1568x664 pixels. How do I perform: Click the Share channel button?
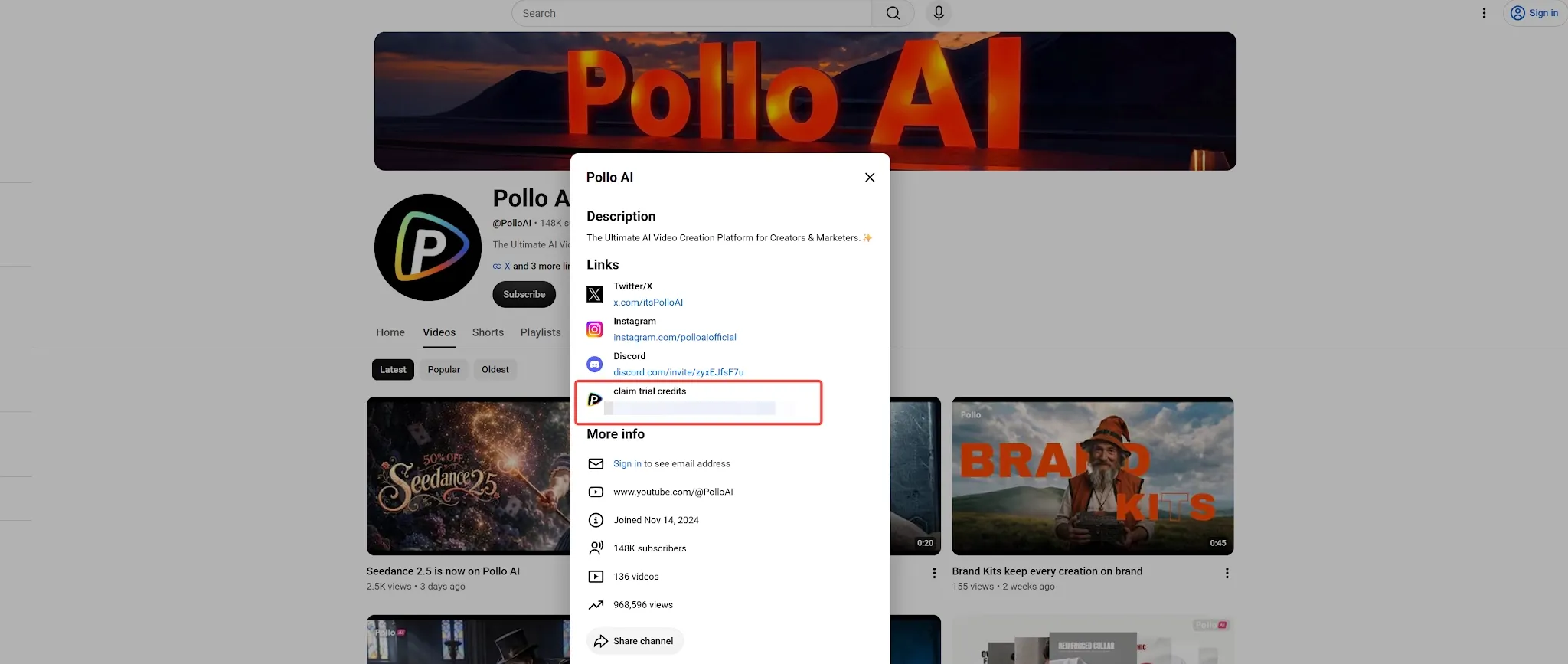[x=635, y=641]
